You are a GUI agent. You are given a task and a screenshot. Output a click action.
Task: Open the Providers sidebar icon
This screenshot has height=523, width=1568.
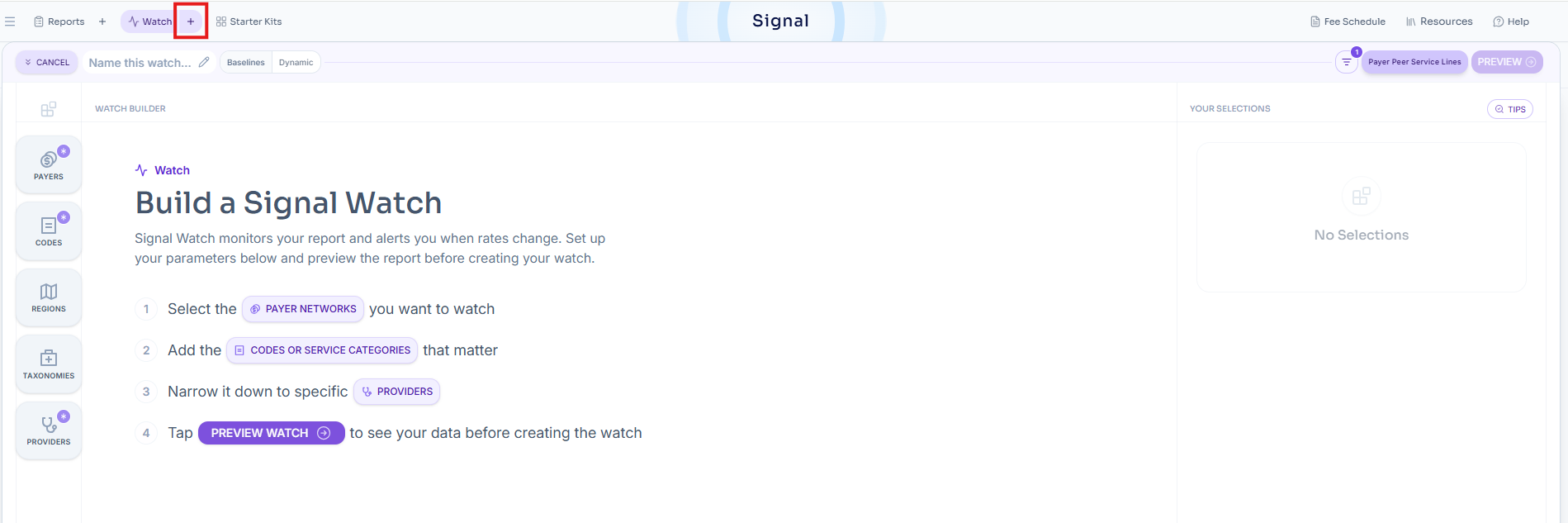[49, 430]
